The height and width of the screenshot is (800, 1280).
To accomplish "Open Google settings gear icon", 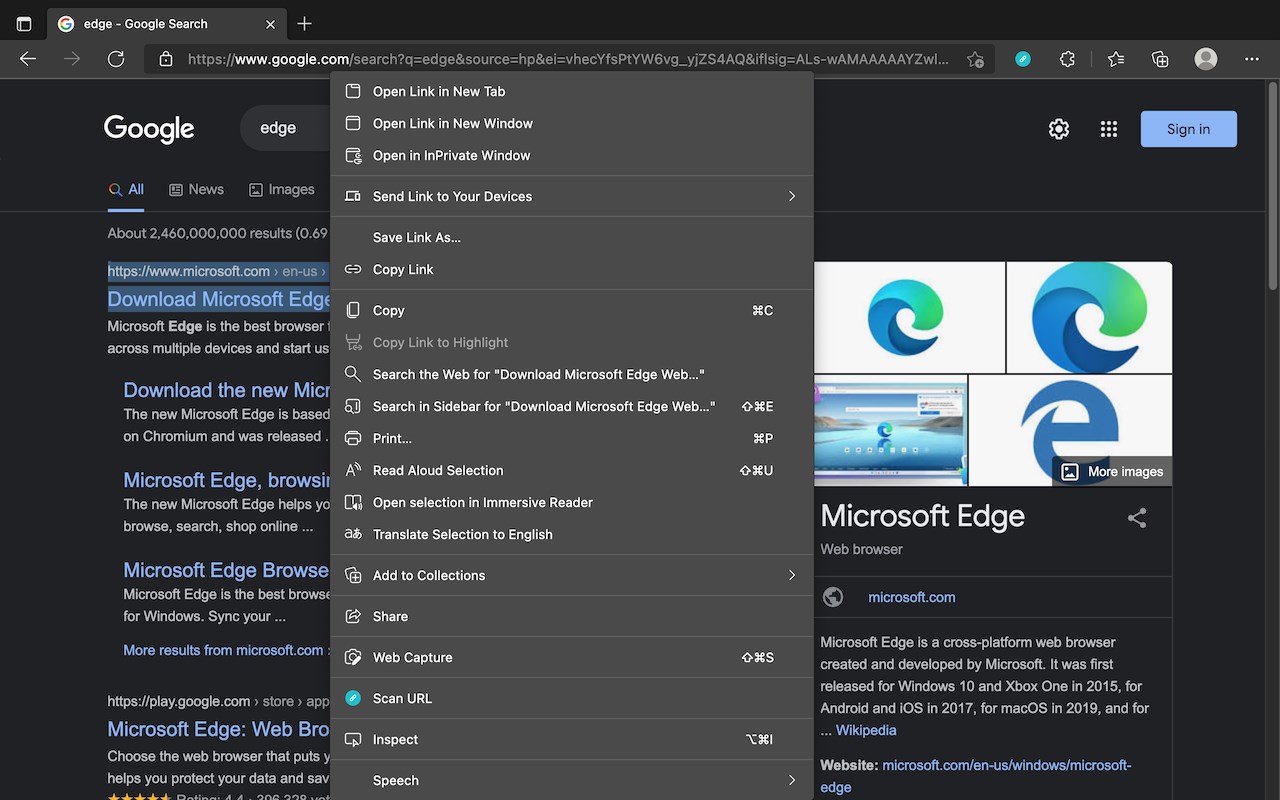I will pos(1059,129).
